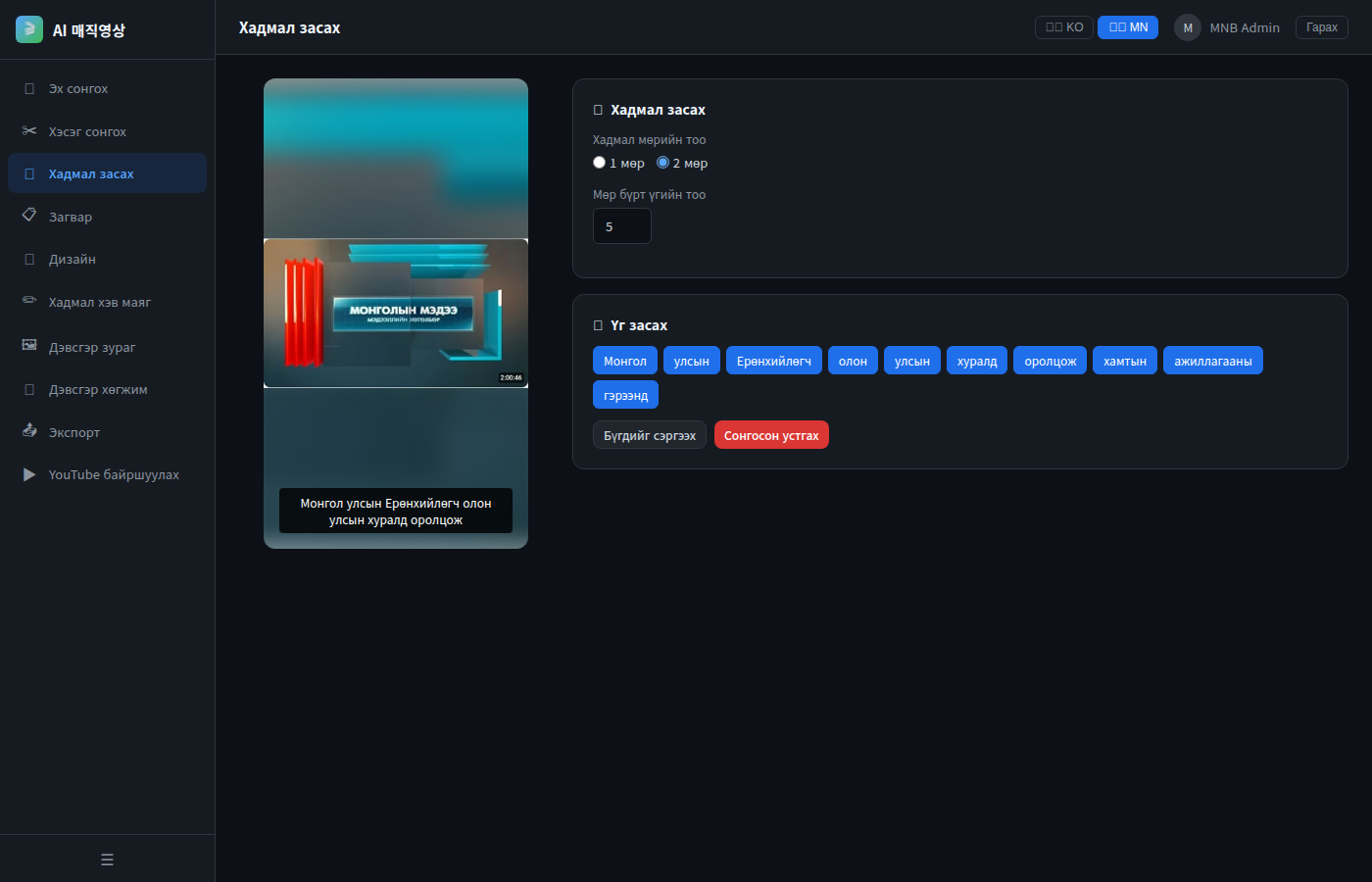Click the МОНГОЛЫН МЭДЭЭ video preview thumbnail
Viewport: 1372px width, 882px height.
[x=396, y=313]
